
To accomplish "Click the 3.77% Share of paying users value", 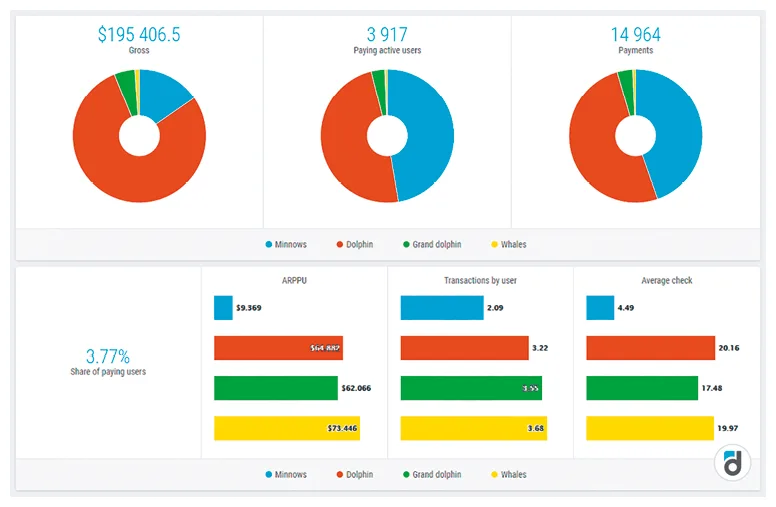I will point(108,356).
